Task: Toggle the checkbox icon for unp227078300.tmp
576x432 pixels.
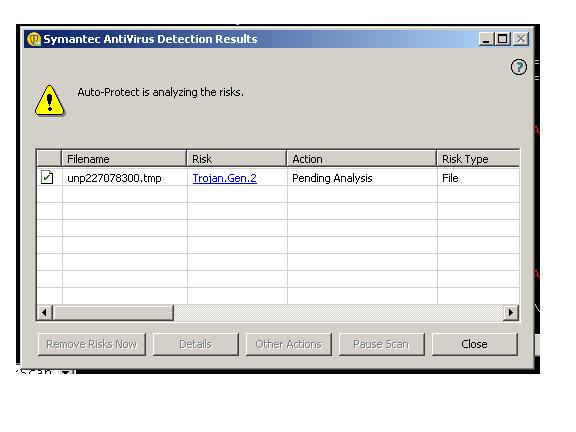Action: click(x=47, y=177)
